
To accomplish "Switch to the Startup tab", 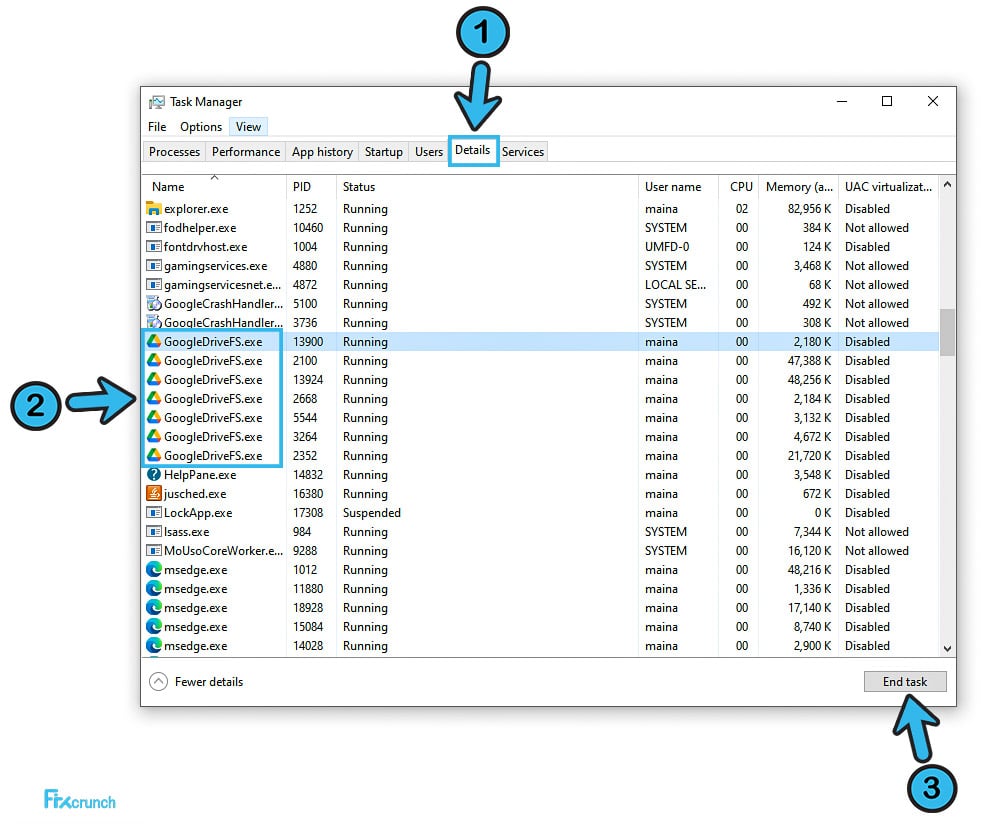I will (x=383, y=152).
